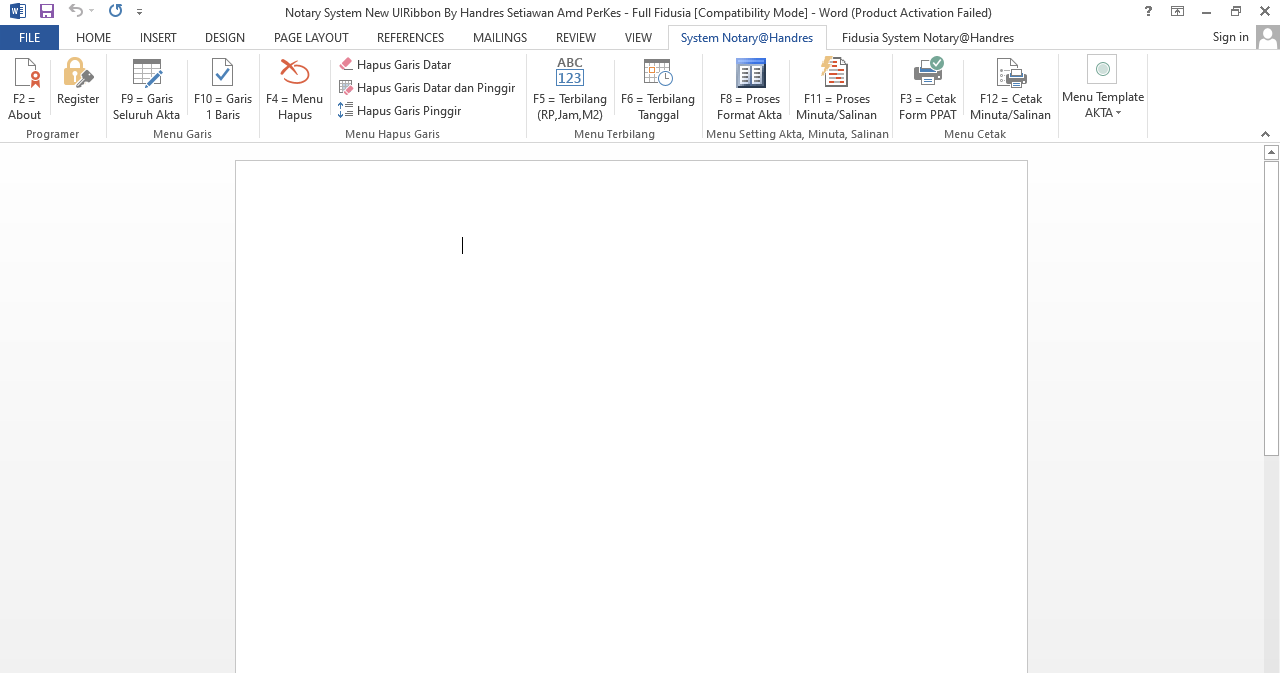This screenshot has width=1280, height=673.
Task: Choose Hapus Garis Datar dan Pinggir
Action: click(427, 88)
